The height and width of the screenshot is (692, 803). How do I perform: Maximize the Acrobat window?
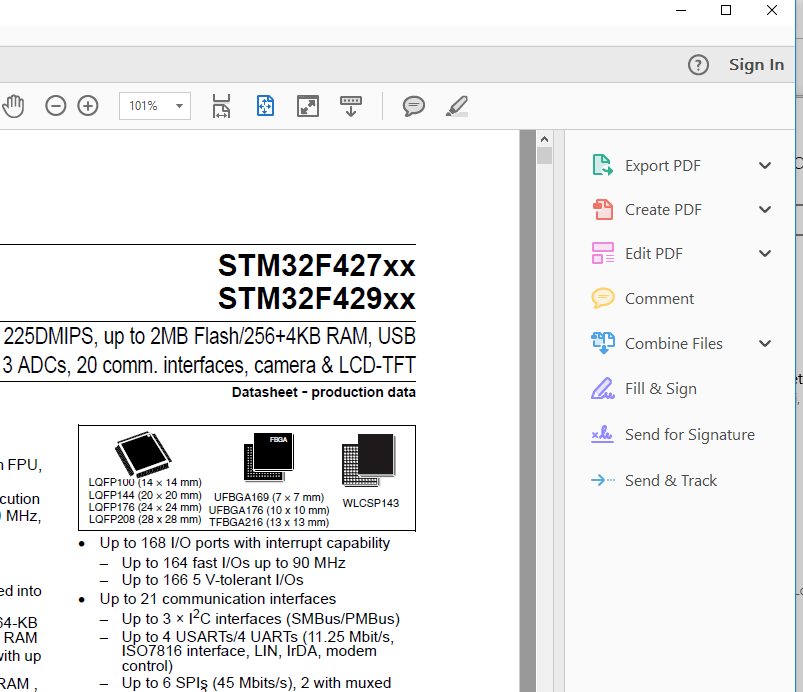coord(726,10)
